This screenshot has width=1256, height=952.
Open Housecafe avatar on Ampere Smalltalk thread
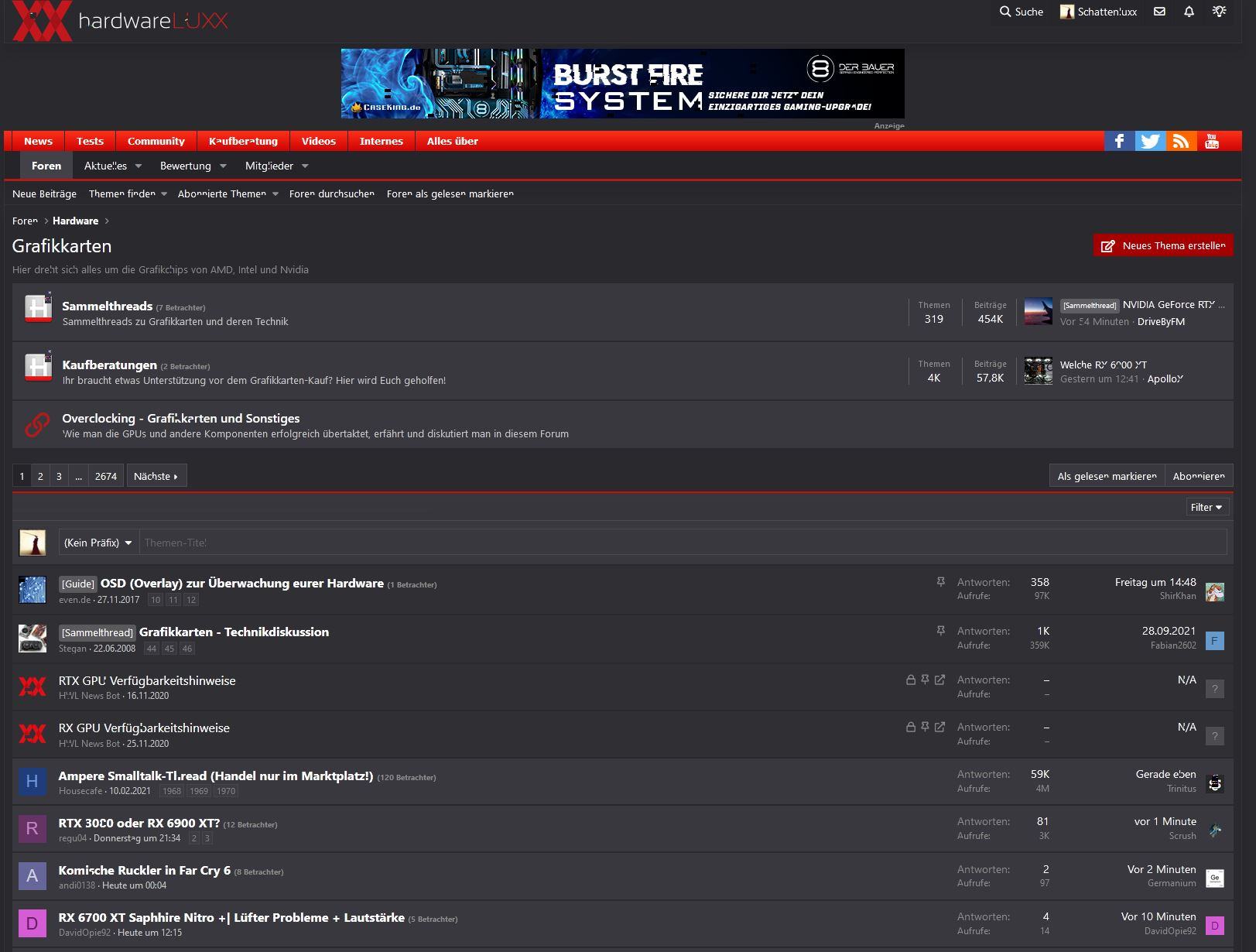coord(32,781)
